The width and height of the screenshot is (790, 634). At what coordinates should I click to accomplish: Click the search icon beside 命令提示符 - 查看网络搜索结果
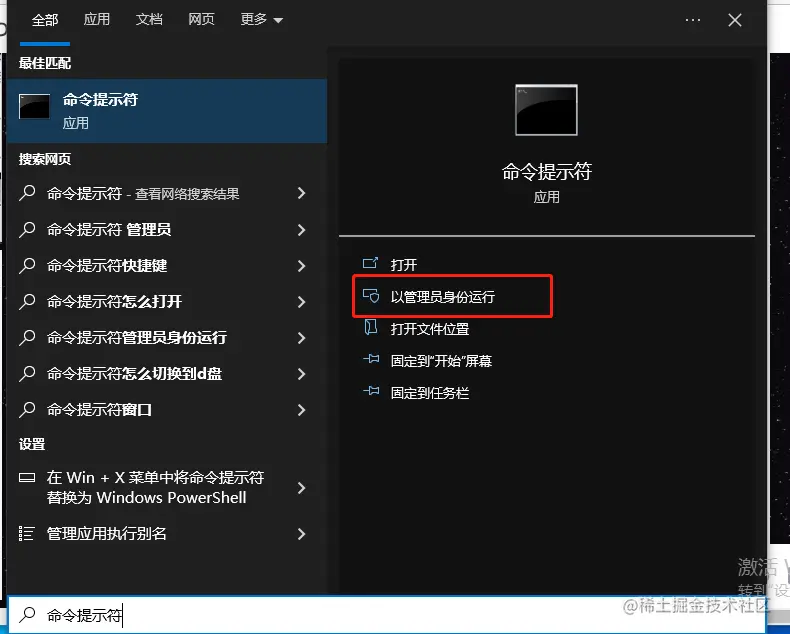[x=27, y=193]
